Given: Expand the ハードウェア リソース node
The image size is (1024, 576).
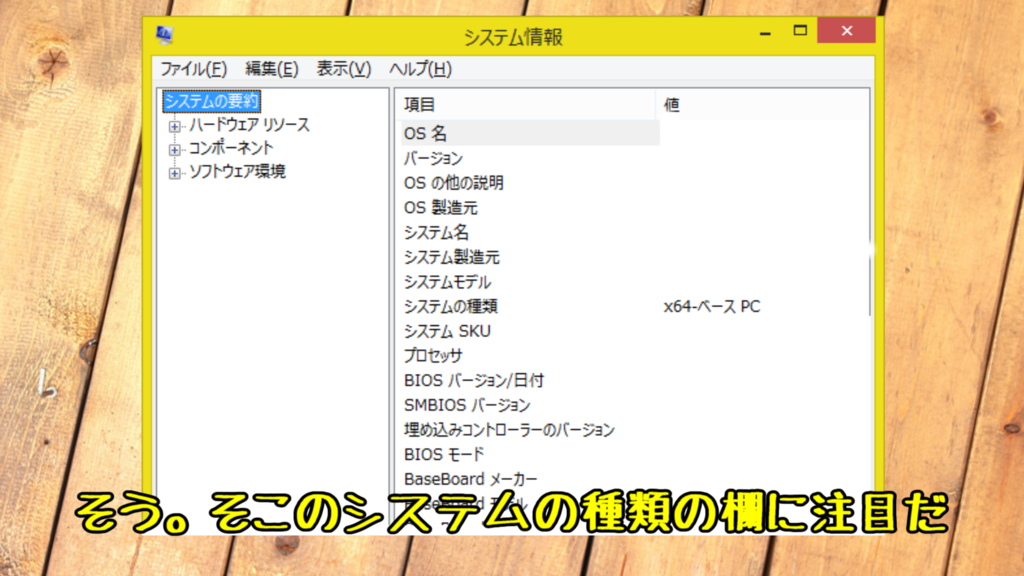Looking at the screenshot, I should (174, 126).
